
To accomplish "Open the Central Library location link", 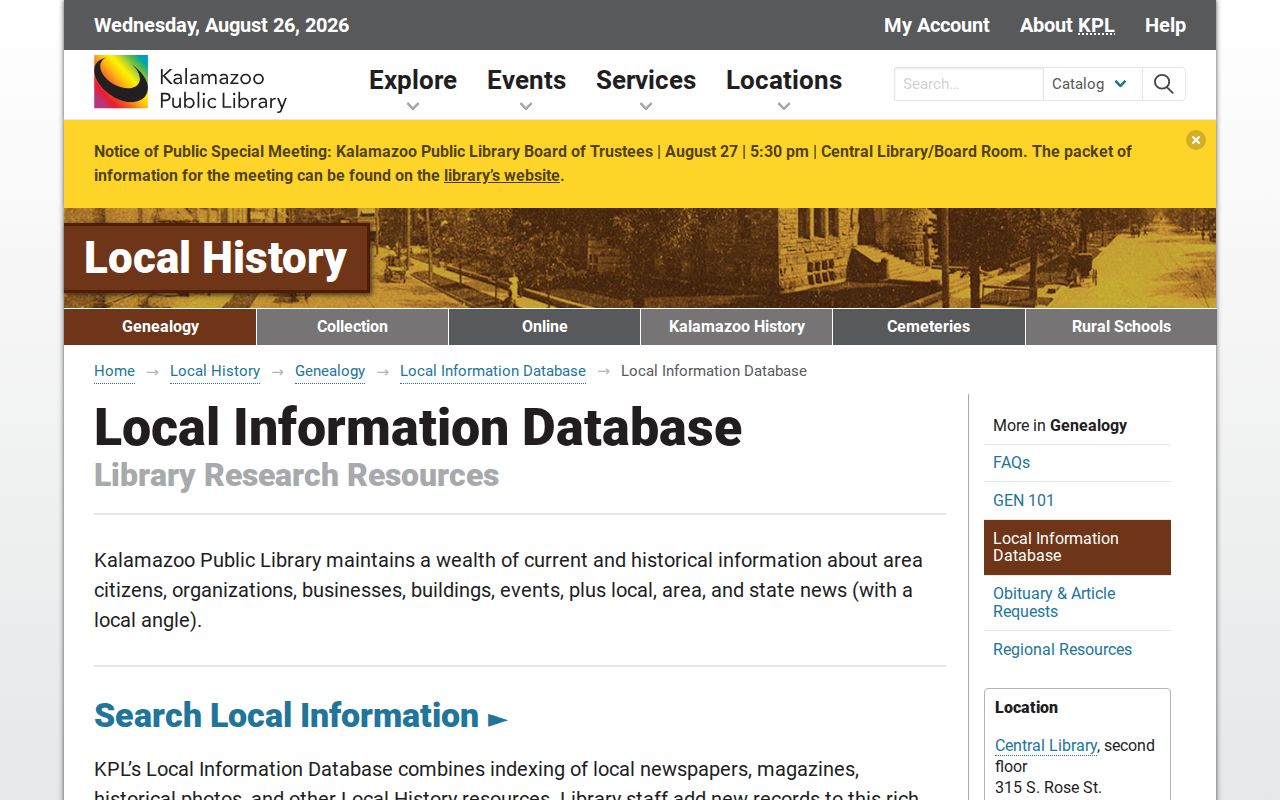I will point(1046,746).
